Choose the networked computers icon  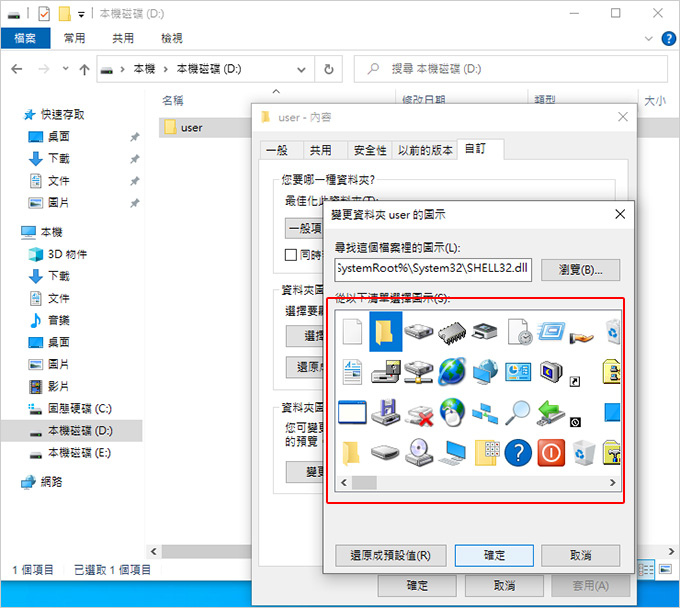coord(485,413)
